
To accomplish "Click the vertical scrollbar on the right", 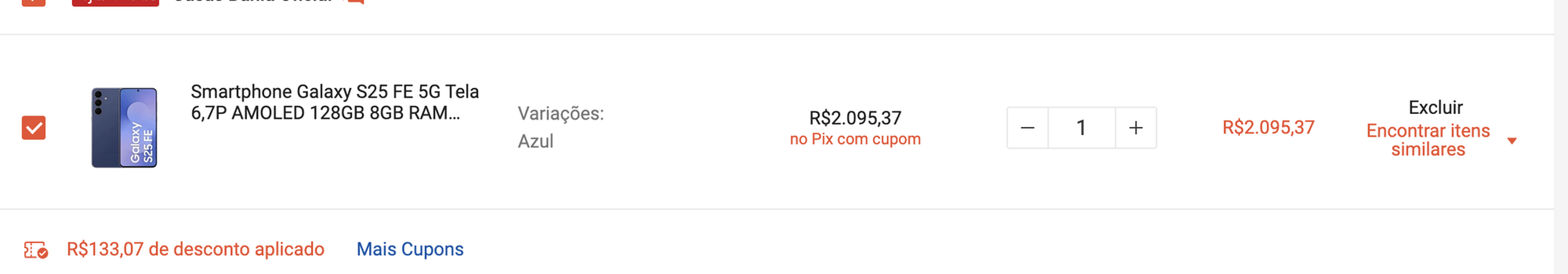I will (1561, 137).
